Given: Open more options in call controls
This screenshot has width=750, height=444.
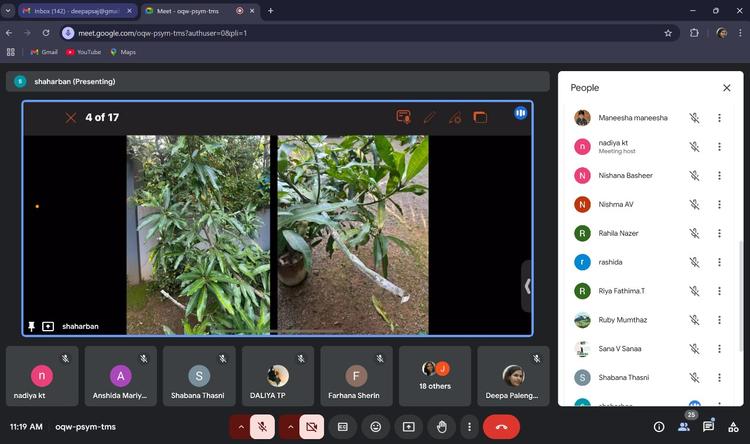Looking at the screenshot, I should point(469,426).
